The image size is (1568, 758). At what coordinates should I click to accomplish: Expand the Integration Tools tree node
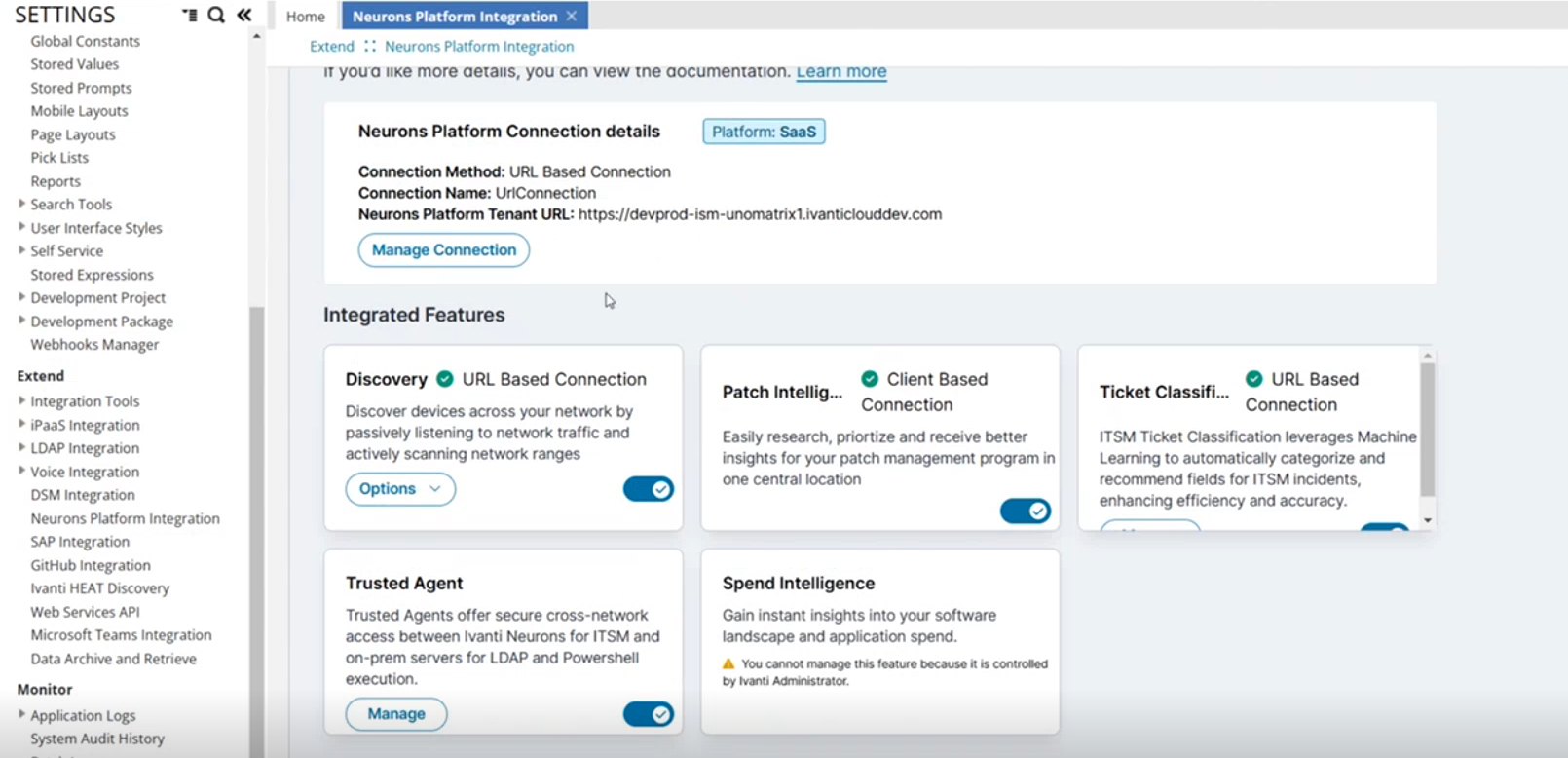pyautogui.click(x=22, y=400)
